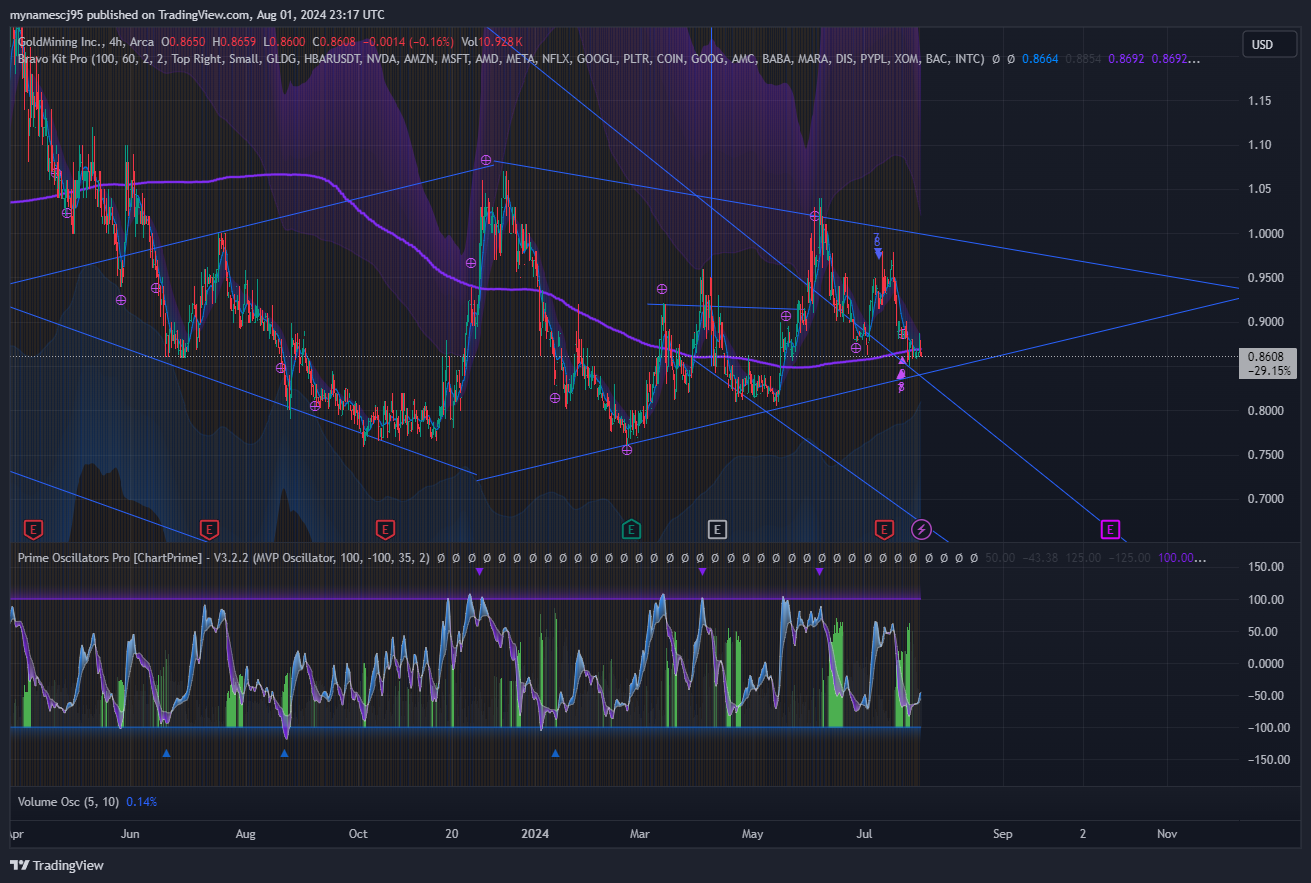Click leftmost purple triangle atop oscillator pane
The image size is (1311, 883).
(479, 571)
